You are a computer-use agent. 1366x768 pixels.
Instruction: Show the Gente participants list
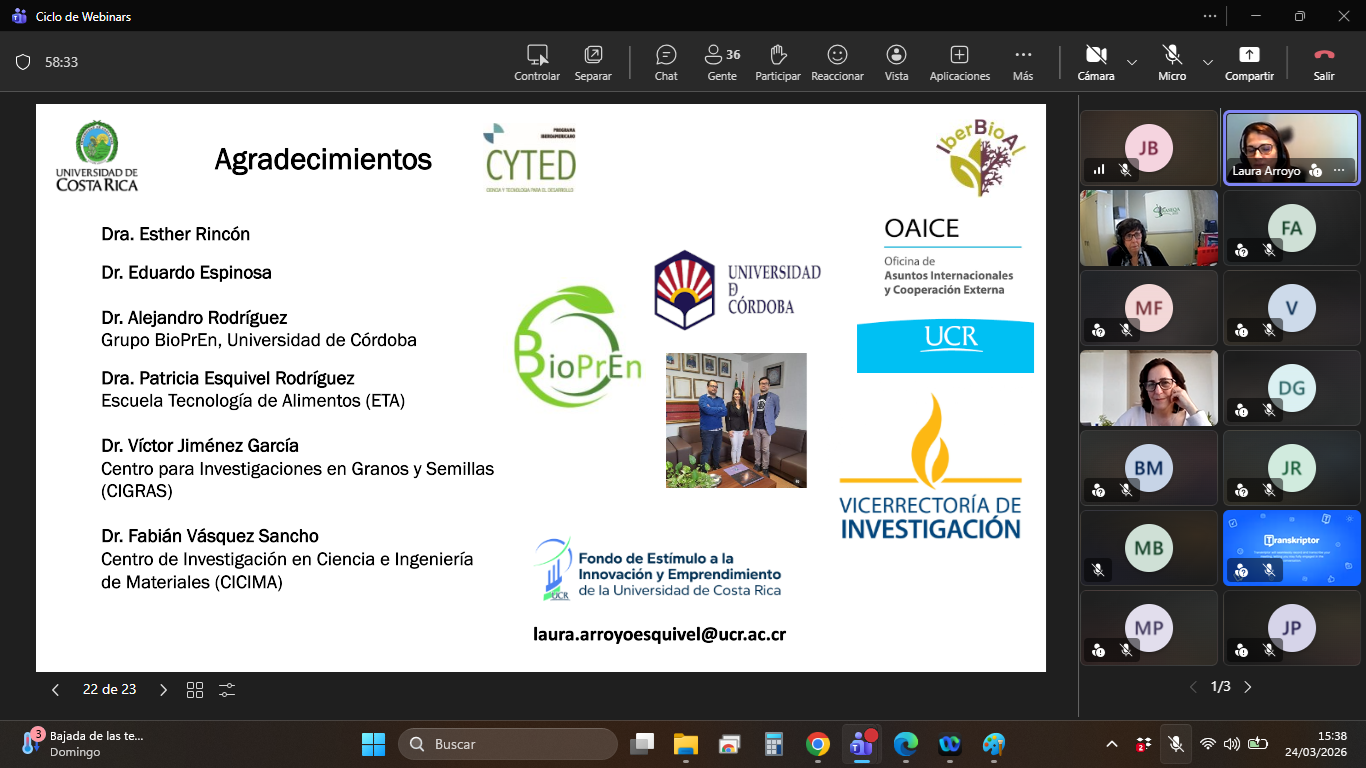tap(721, 62)
